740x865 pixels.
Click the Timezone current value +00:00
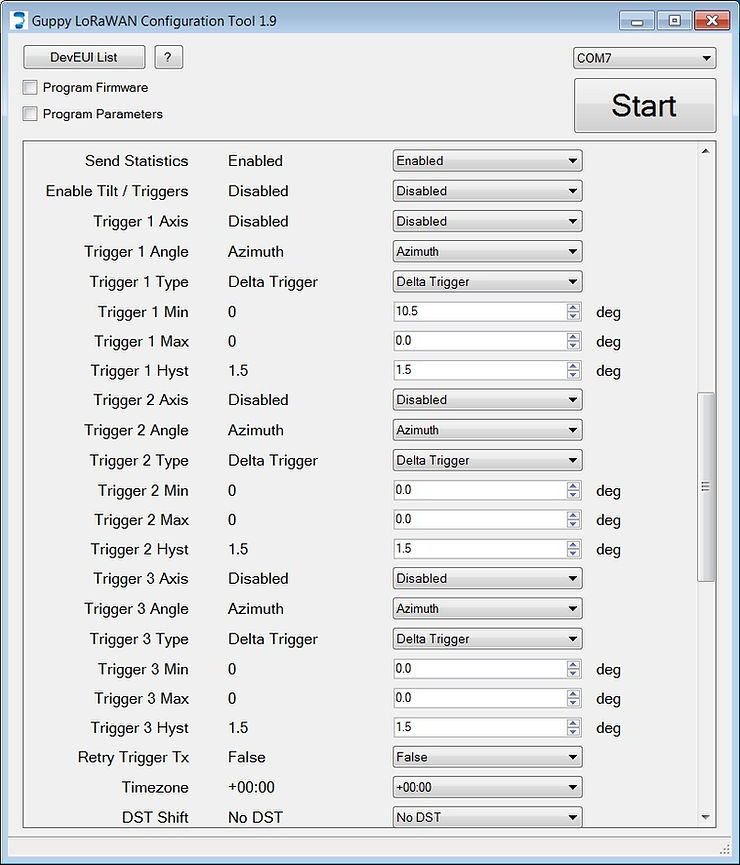tap(251, 787)
